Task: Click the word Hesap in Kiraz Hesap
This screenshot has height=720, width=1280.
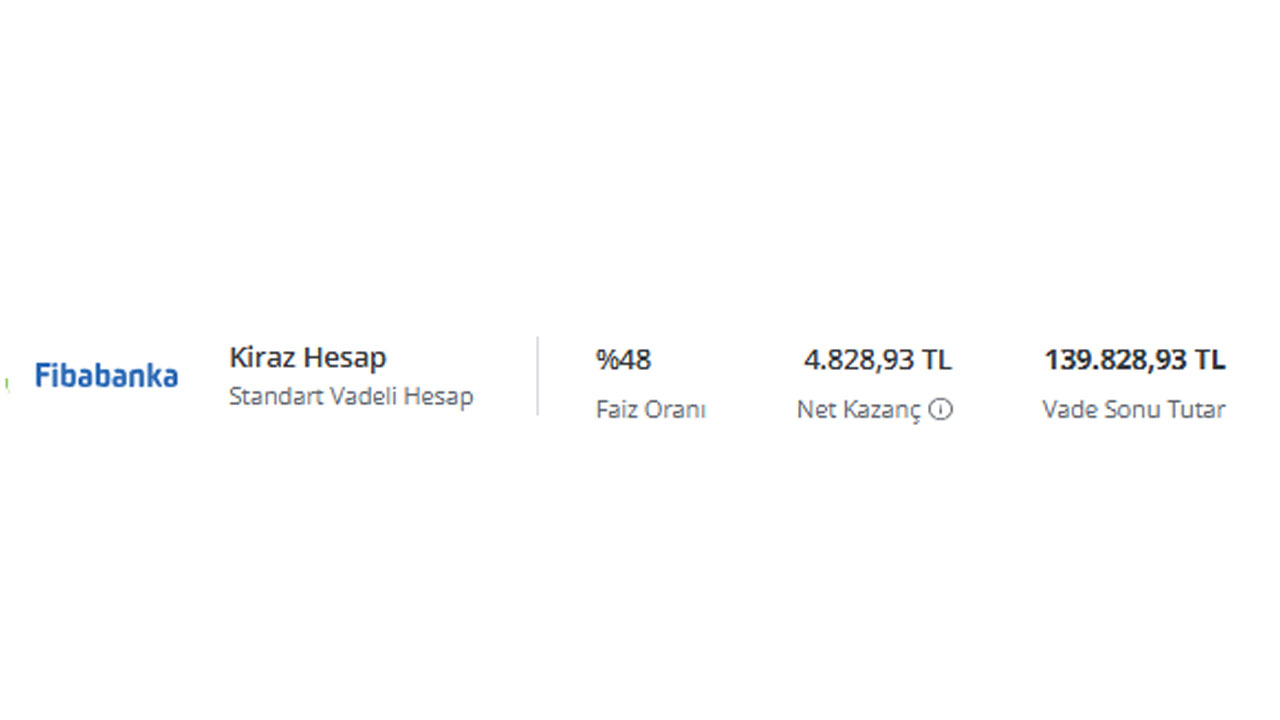Action: [345, 358]
